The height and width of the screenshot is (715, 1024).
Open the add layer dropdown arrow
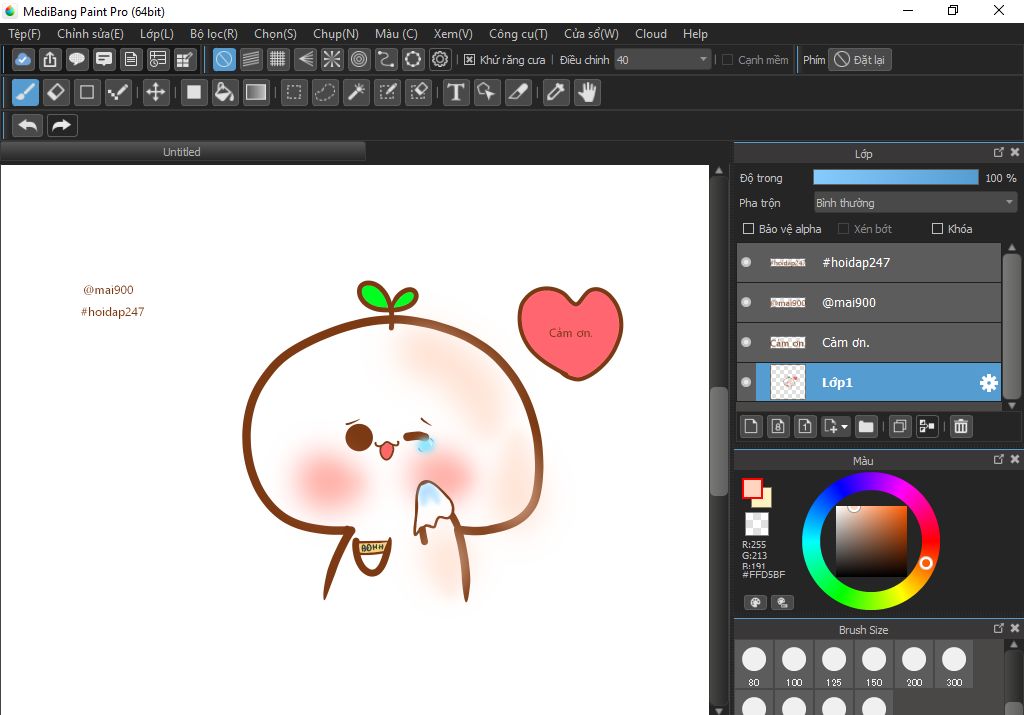tap(845, 427)
